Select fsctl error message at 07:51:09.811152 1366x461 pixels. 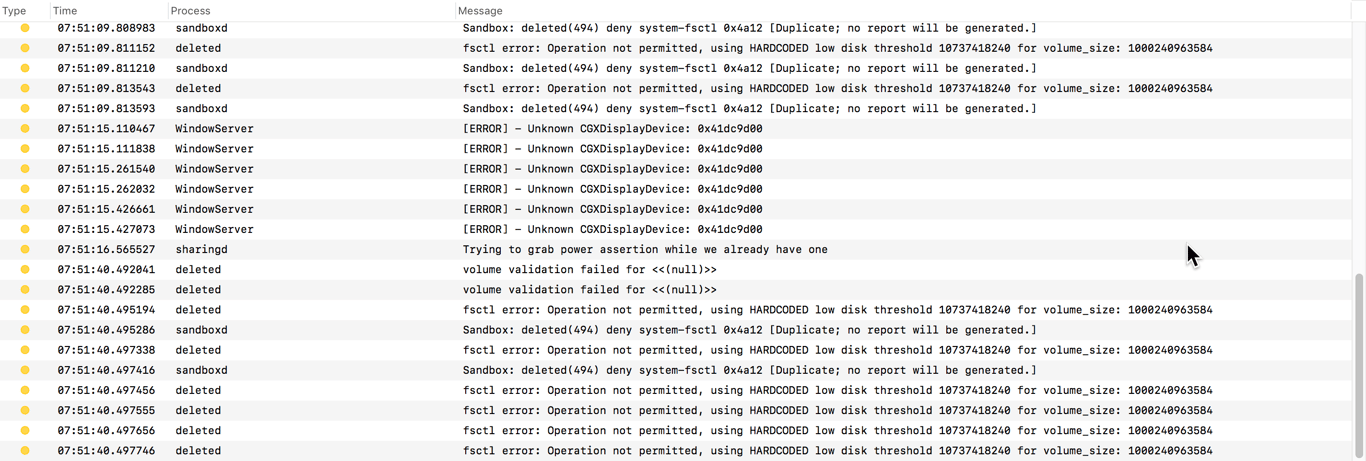(838, 48)
